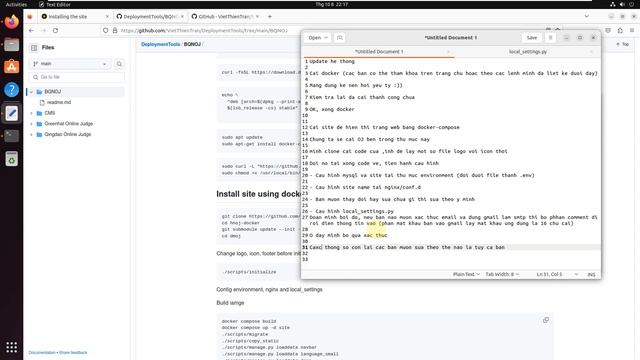This screenshot has height=360, width=640.
Task: Open the Share feedback footer link
Action: point(73,352)
